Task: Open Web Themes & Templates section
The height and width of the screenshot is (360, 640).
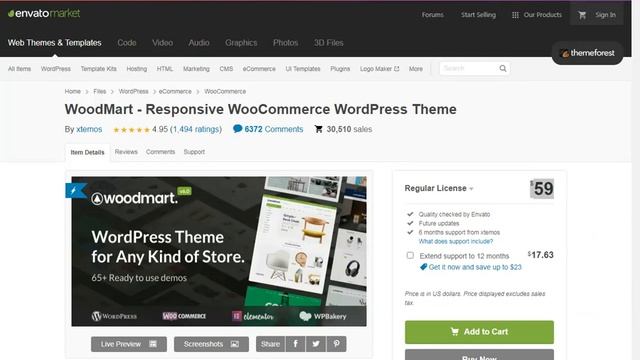Action: pyautogui.click(x=55, y=43)
